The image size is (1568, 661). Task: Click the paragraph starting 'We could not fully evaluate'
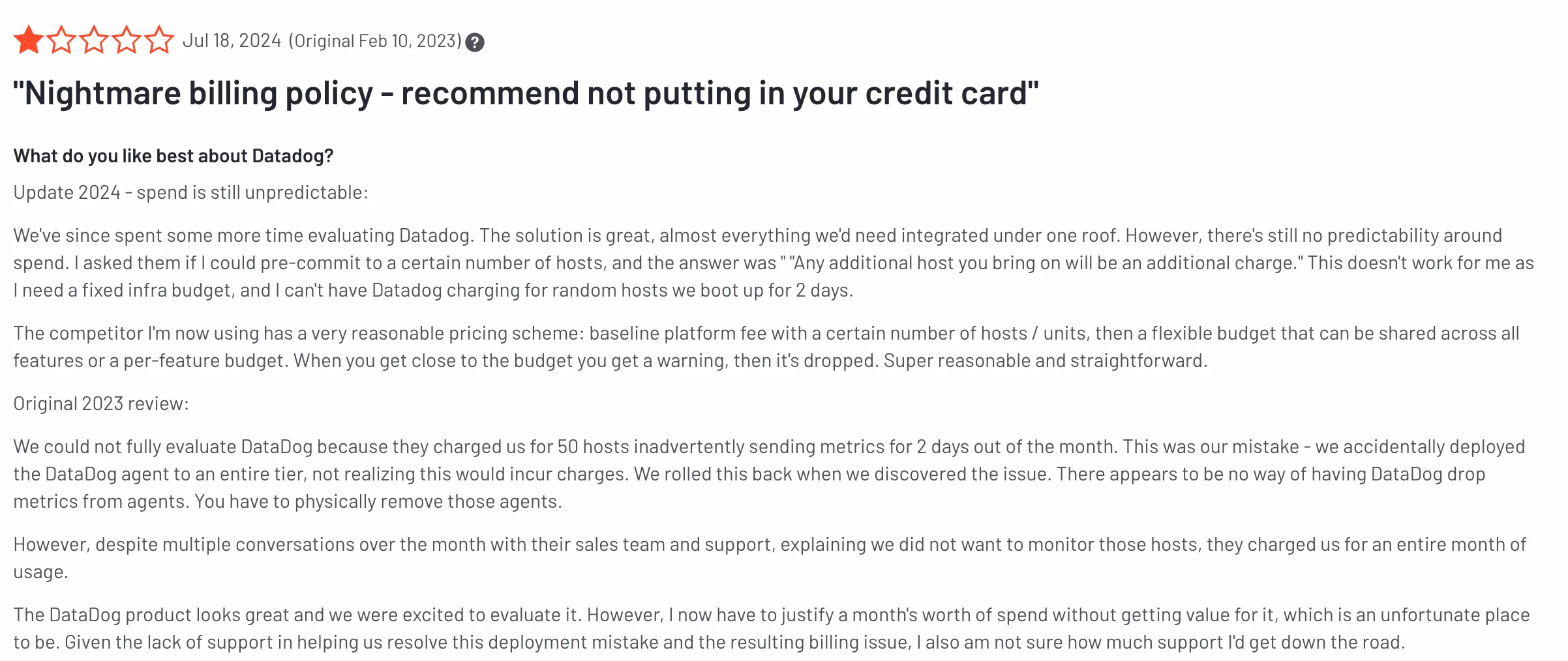[769, 474]
